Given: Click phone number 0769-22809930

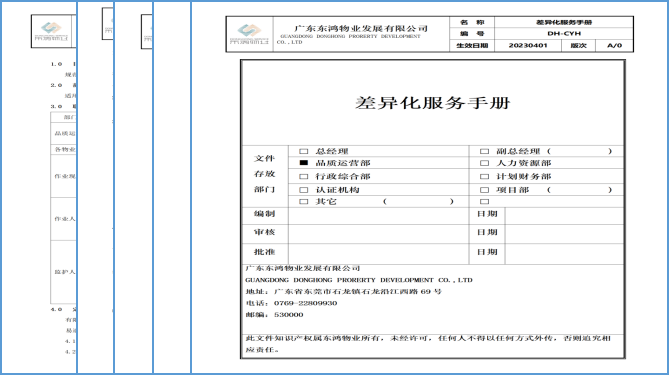Looking at the screenshot, I should [305, 303].
